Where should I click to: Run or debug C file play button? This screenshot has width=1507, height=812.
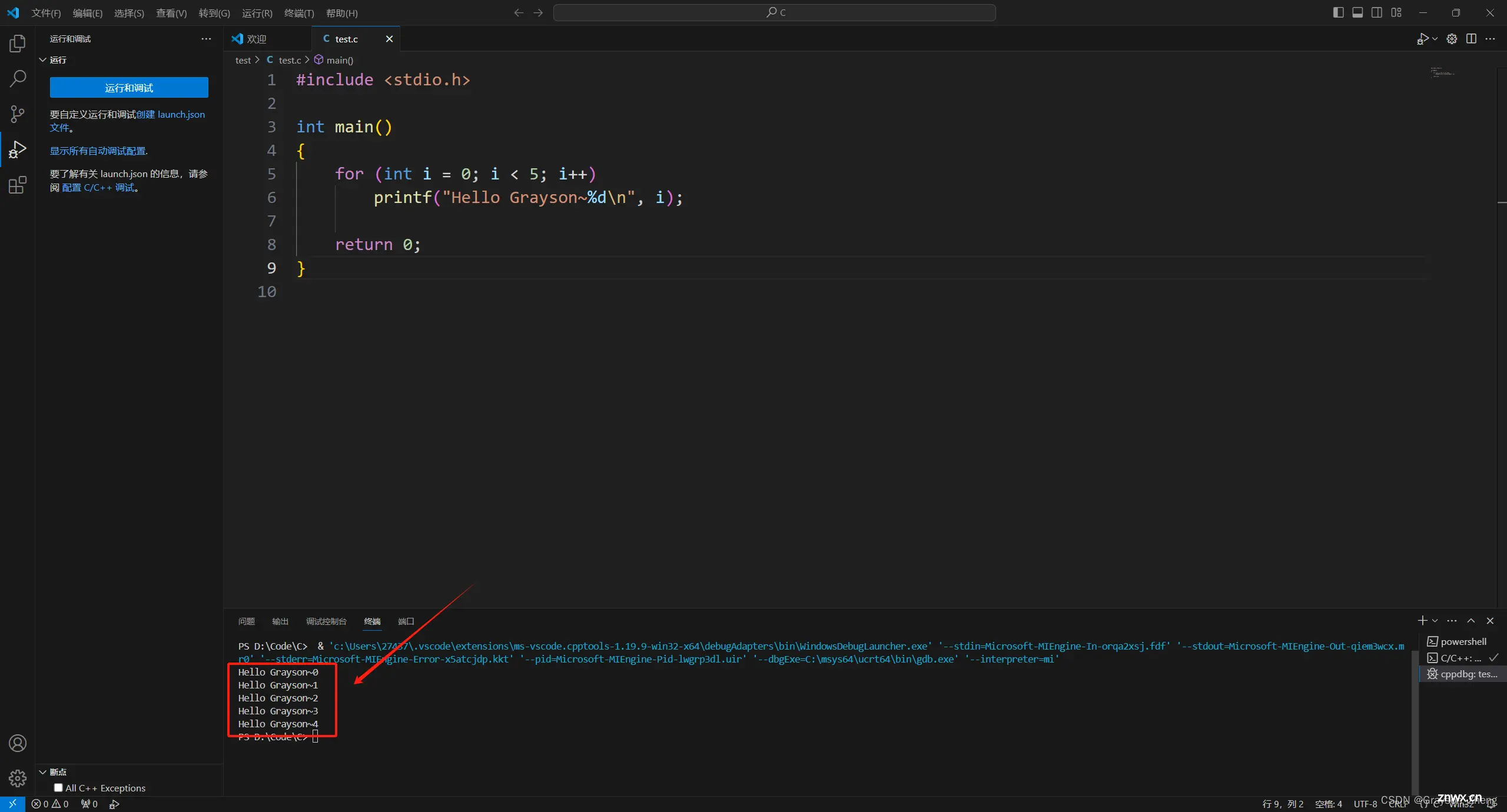point(1422,39)
